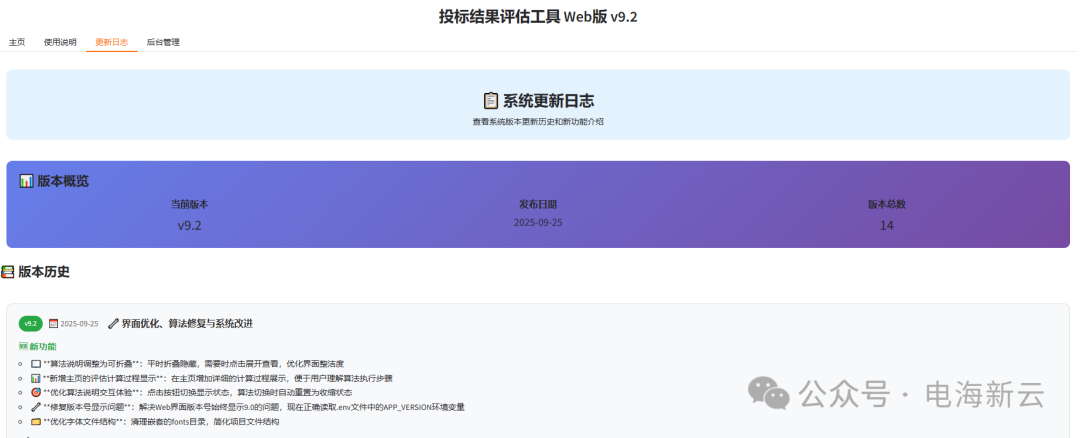Click the 界面优化、算法修复与系统改进 release title
The width and height of the screenshot is (1080, 438).
(x=187, y=324)
